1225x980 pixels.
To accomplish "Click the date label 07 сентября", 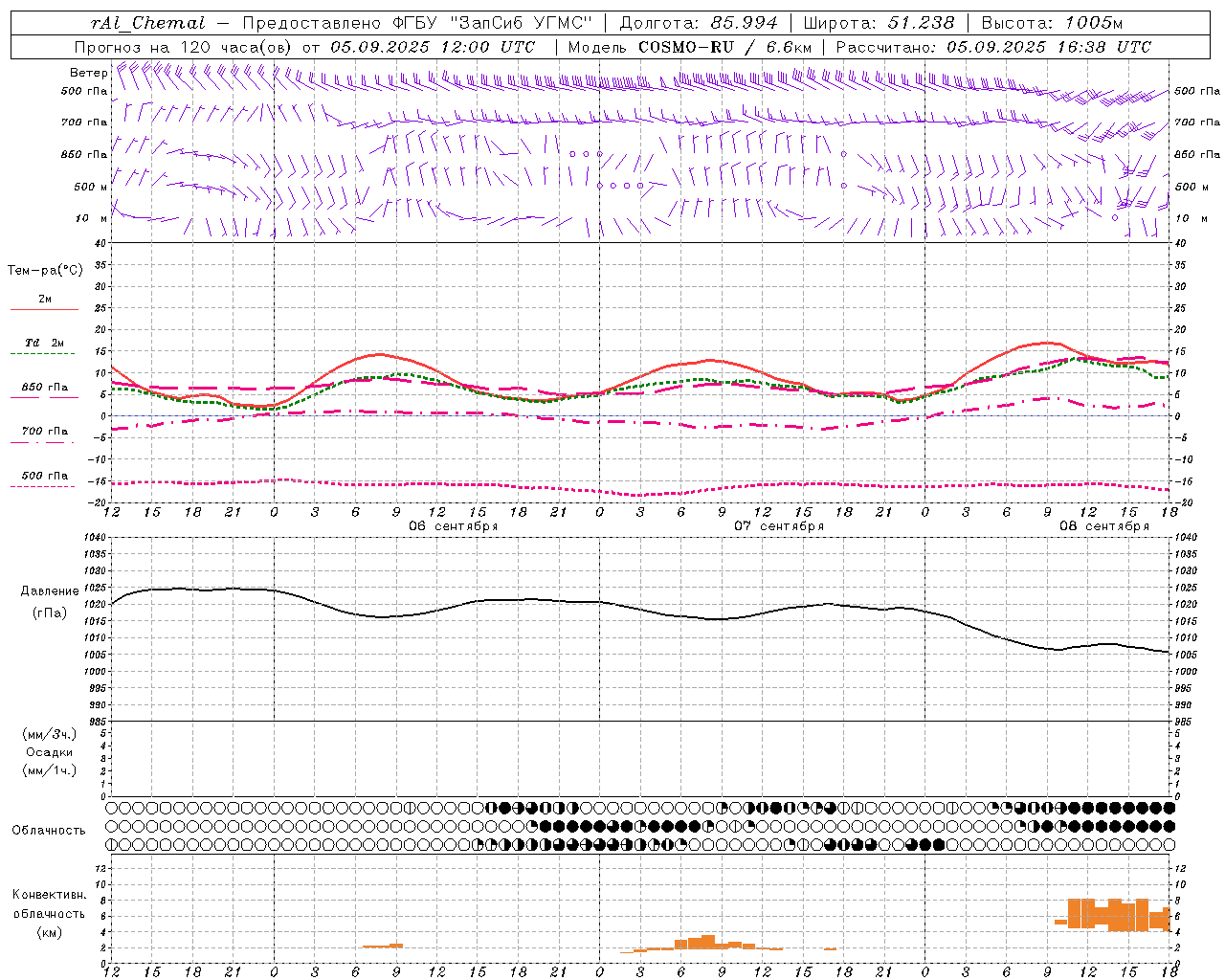I will click(779, 526).
